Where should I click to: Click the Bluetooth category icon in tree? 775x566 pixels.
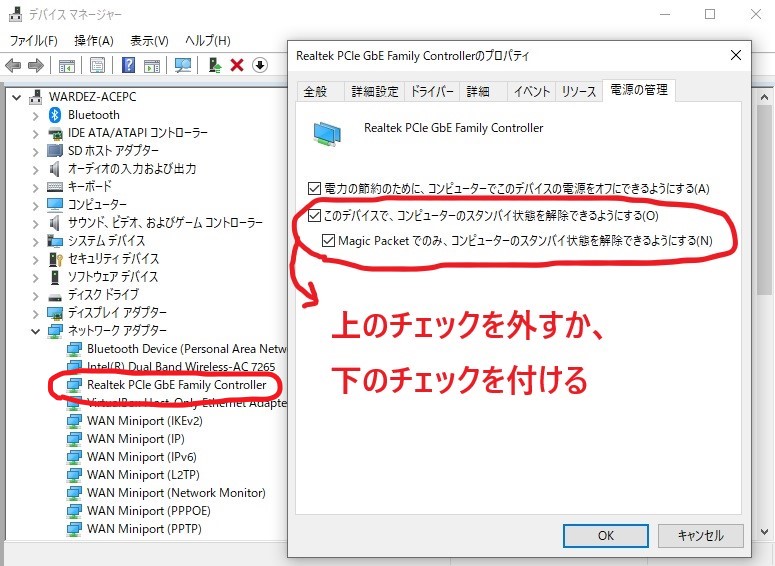[x=56, y=115]
